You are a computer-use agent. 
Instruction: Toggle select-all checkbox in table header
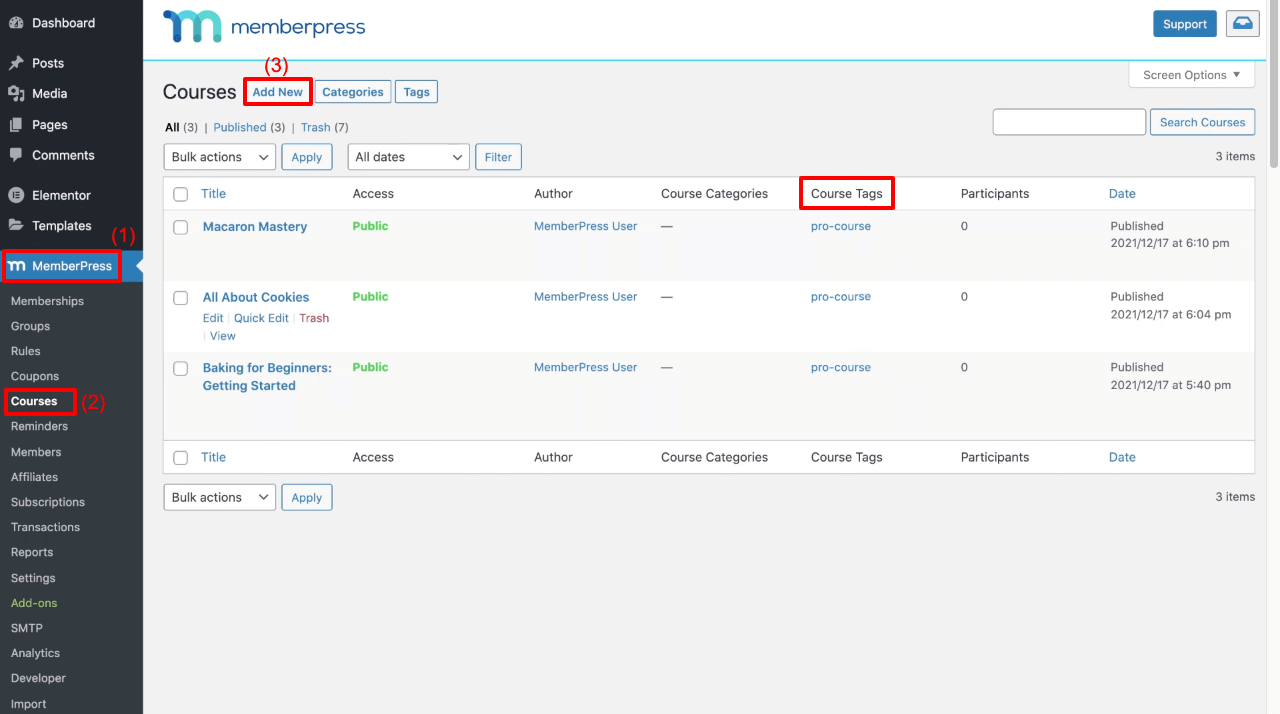[181, 194]
